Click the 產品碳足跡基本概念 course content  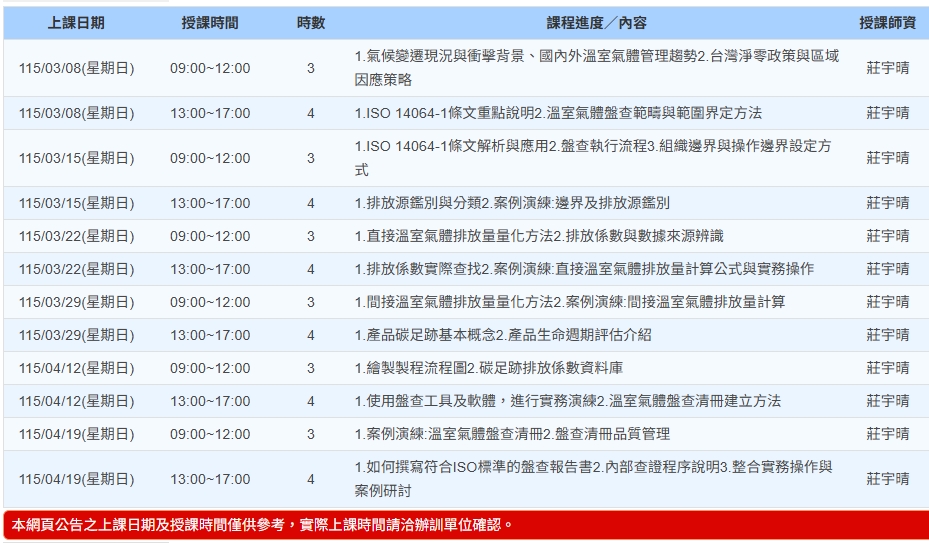(503, 335)
